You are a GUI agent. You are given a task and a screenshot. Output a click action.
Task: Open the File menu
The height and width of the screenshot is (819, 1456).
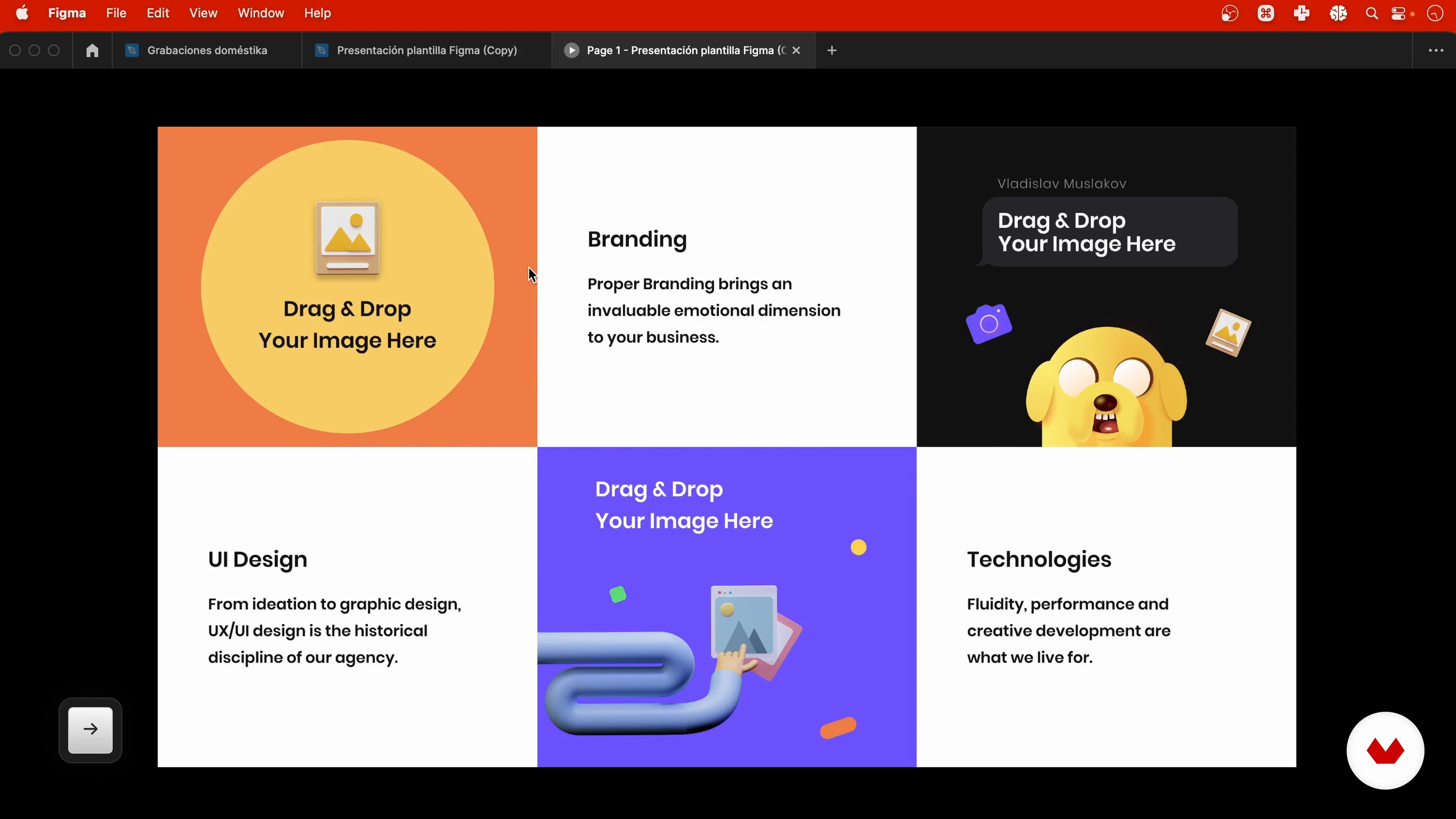tap(116, 13)
